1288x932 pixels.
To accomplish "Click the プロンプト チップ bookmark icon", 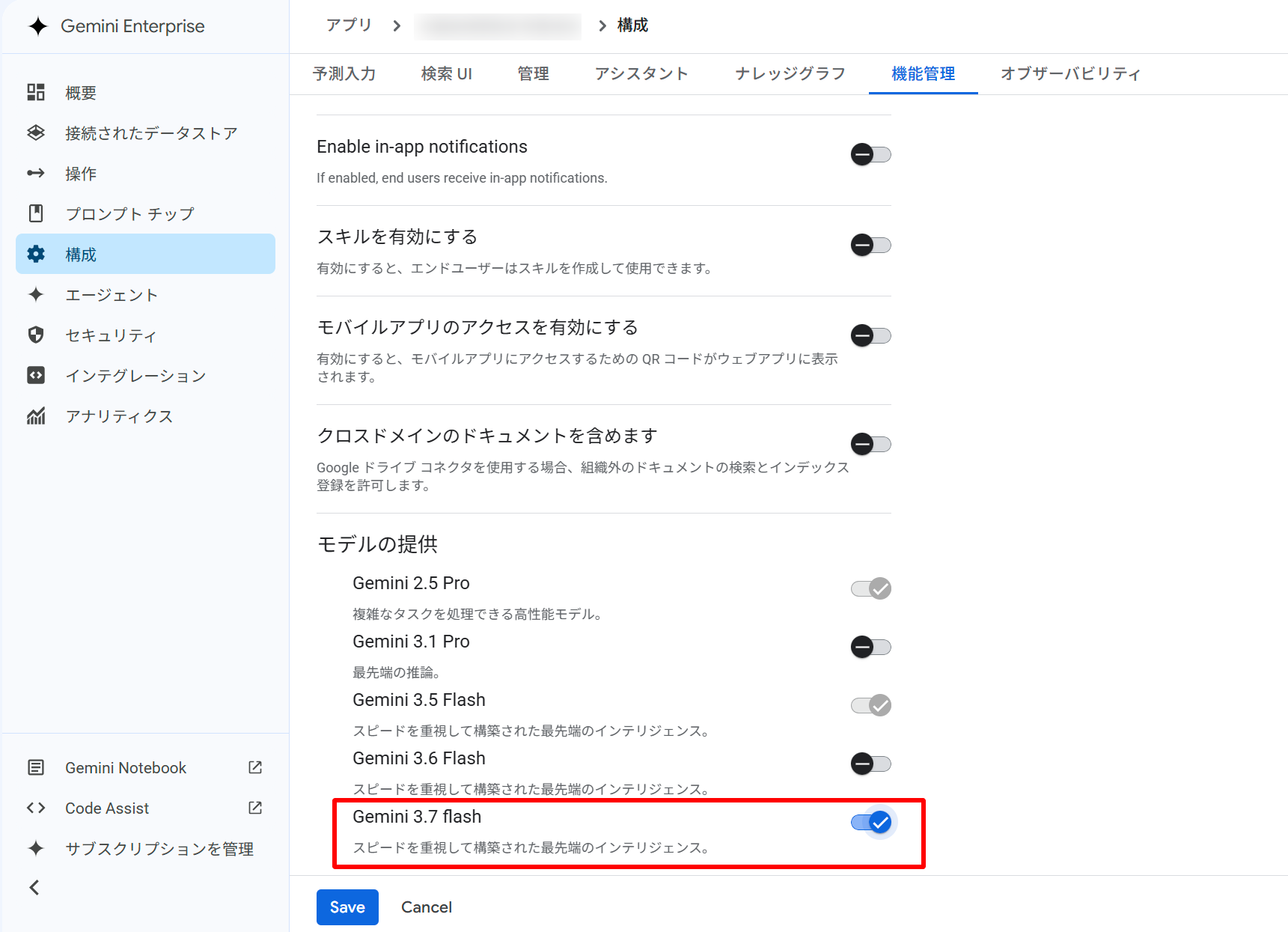I will [36, 213].
